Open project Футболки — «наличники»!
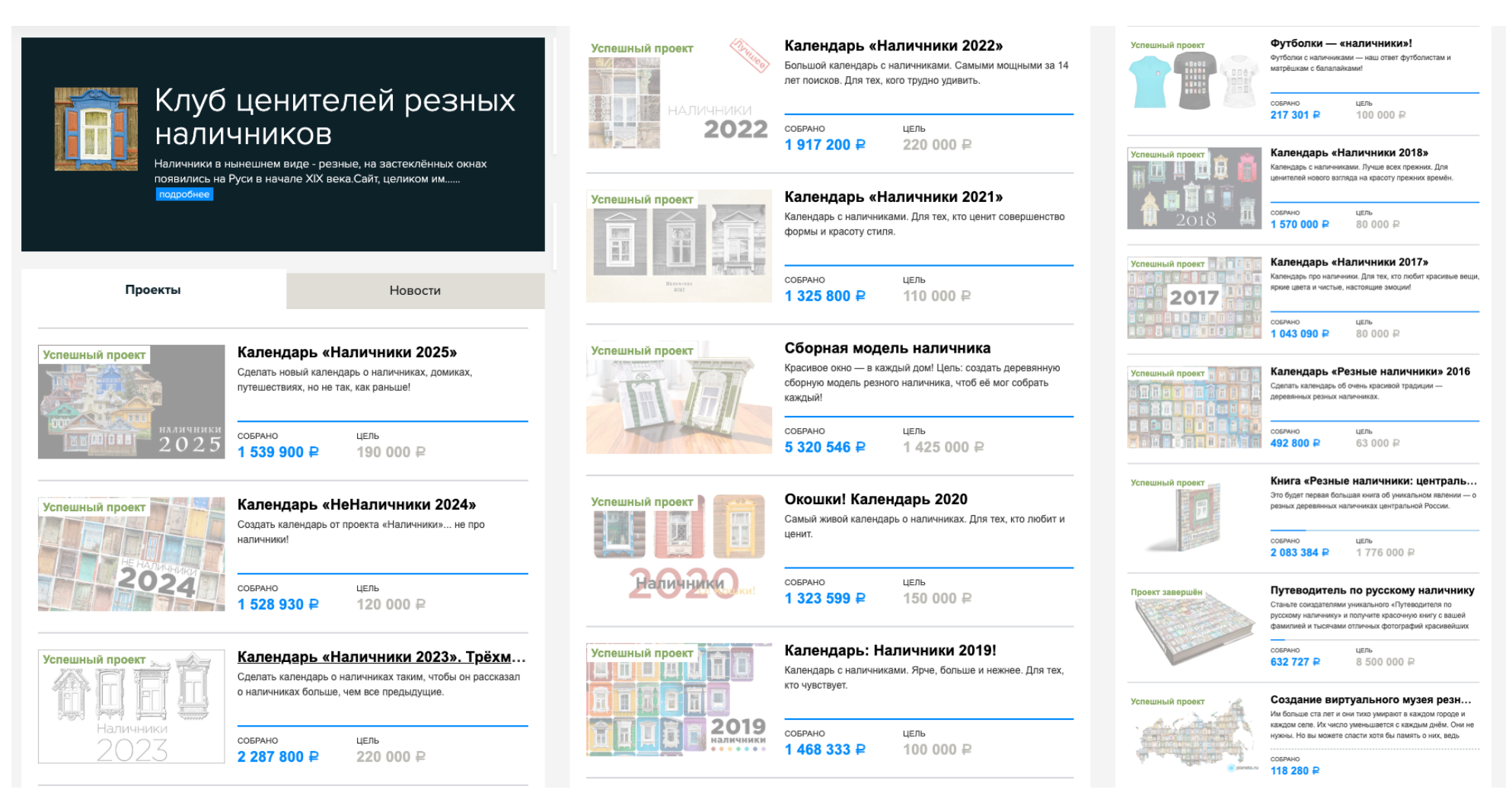 click(x=1341, y=43)
